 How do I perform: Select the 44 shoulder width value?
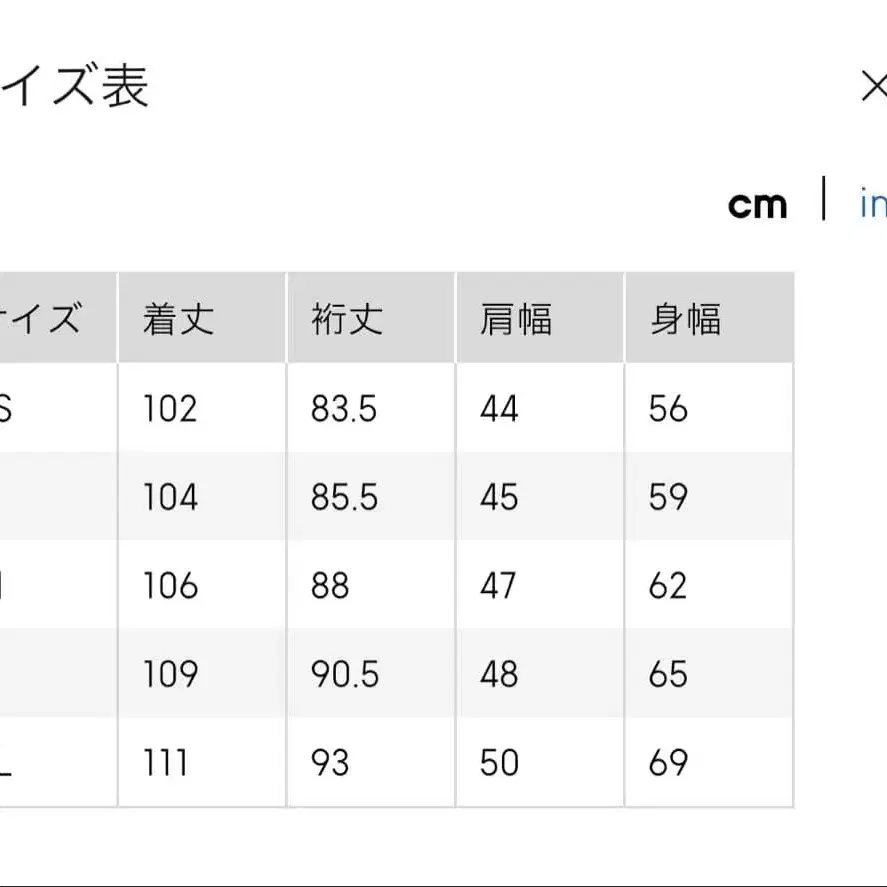(x=497, y=407)
